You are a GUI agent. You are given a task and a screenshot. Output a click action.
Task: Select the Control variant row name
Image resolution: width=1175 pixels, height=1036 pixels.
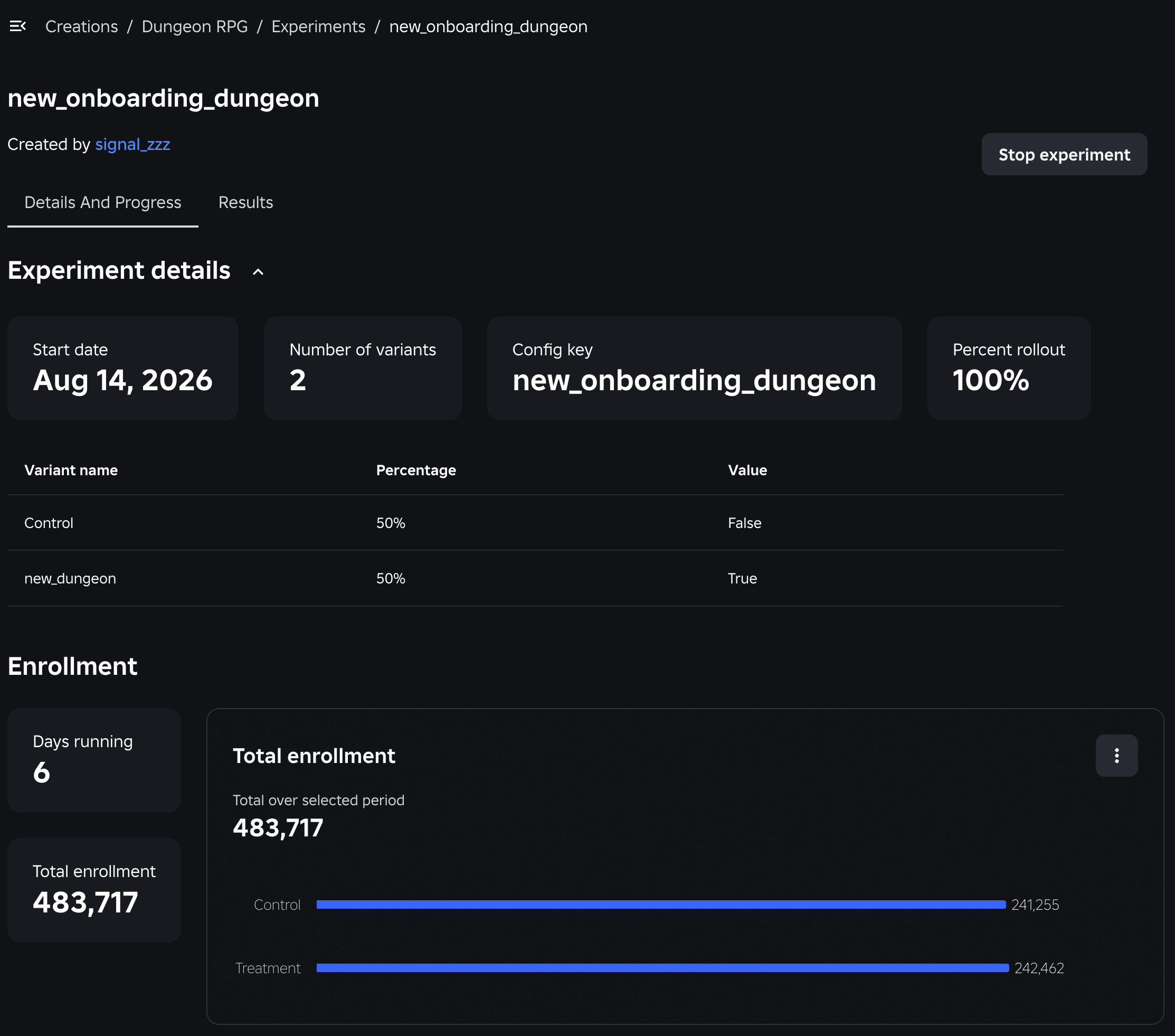pyautogui.click(x=49, y=523)
